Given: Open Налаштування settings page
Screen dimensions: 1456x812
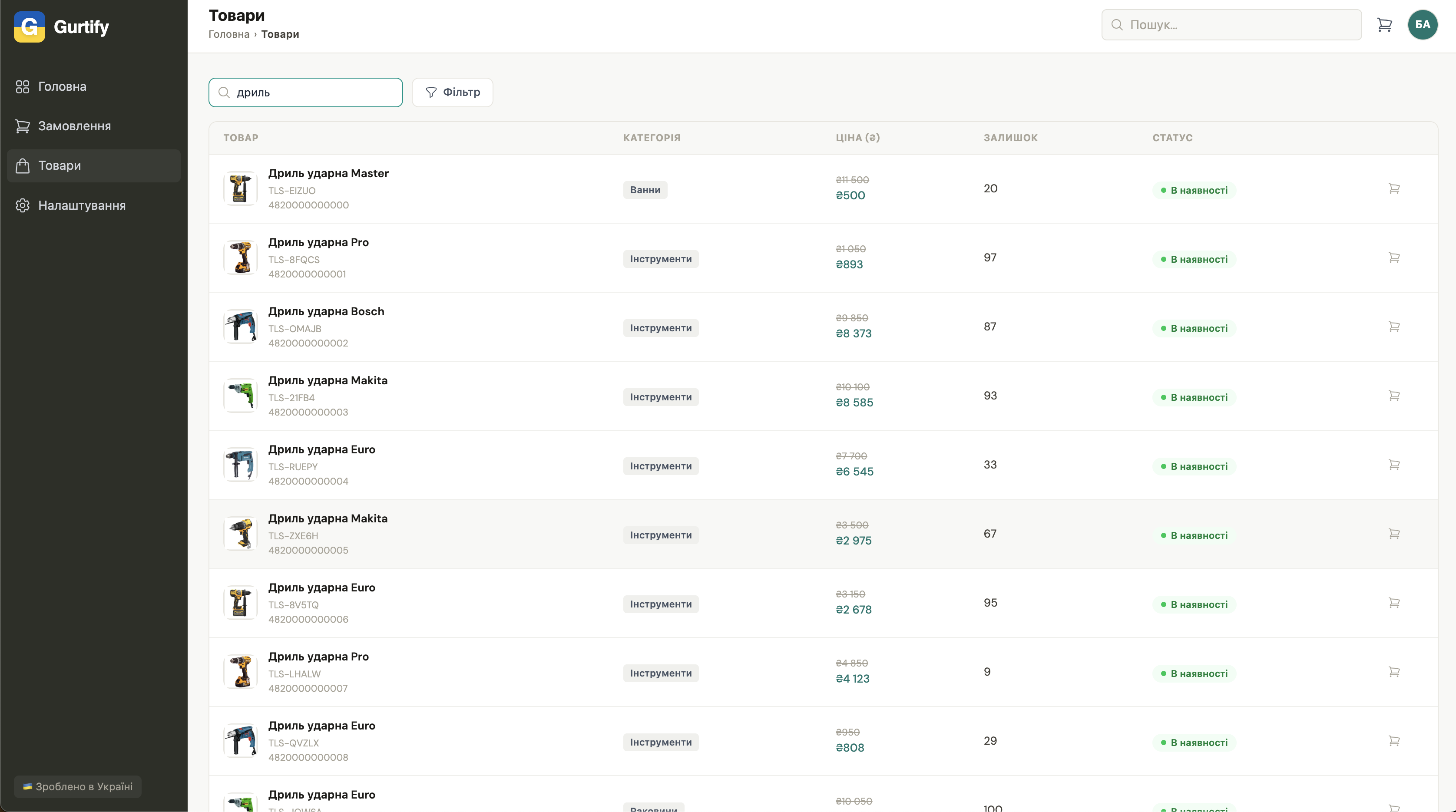Looking at the screenshot, I should click(81, 205).
